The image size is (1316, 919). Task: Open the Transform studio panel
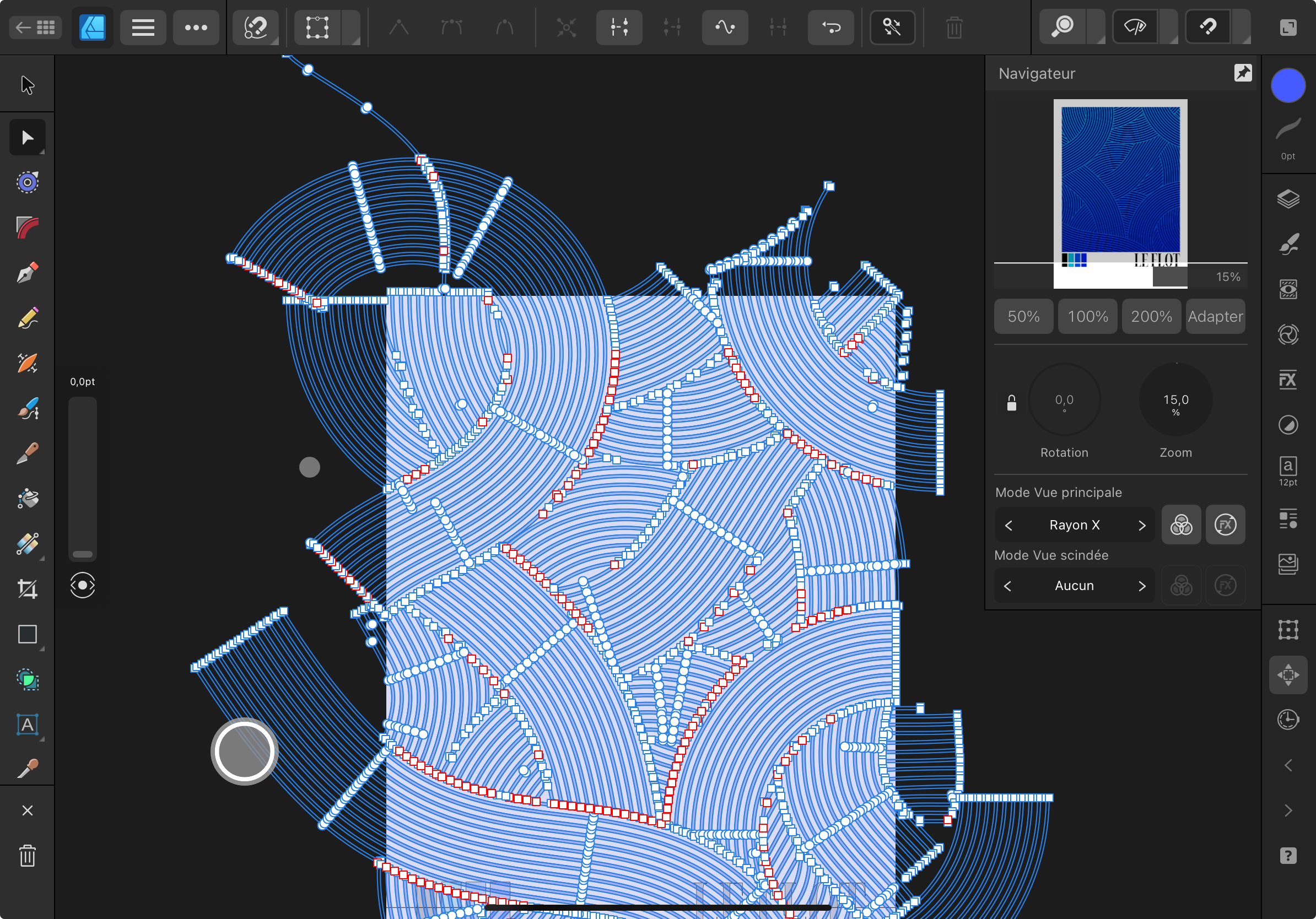point(1288,630)
